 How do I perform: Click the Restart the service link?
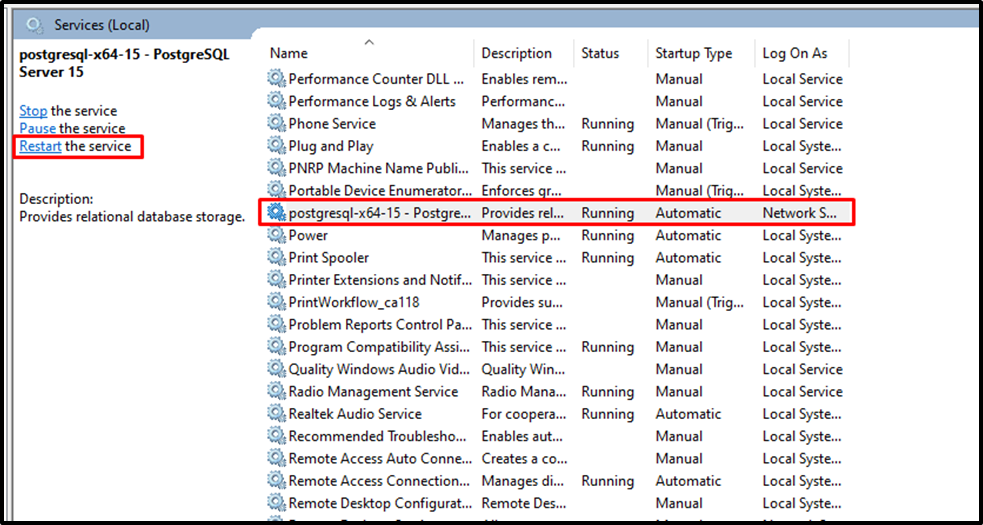[x=40, y=146]
